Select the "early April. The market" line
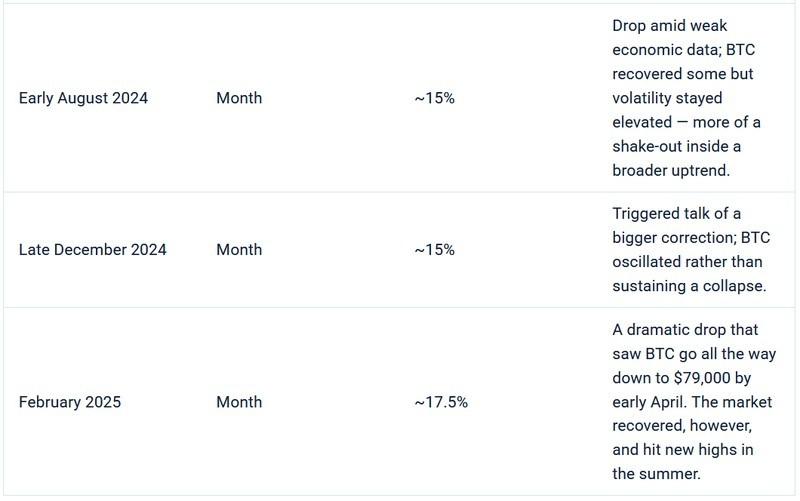 [692, 402]
